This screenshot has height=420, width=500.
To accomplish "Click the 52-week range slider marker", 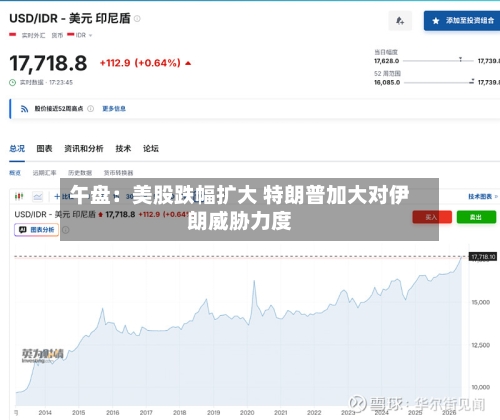I will tap(472, 81).
